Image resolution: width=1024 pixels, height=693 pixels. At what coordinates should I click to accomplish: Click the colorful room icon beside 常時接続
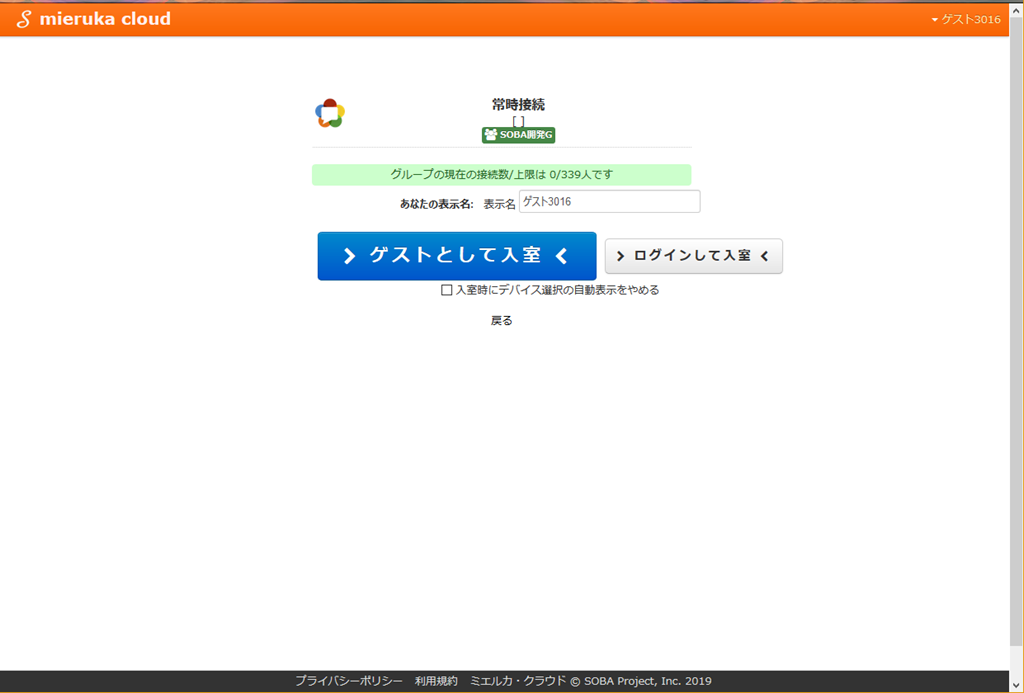tap(330, 114)
